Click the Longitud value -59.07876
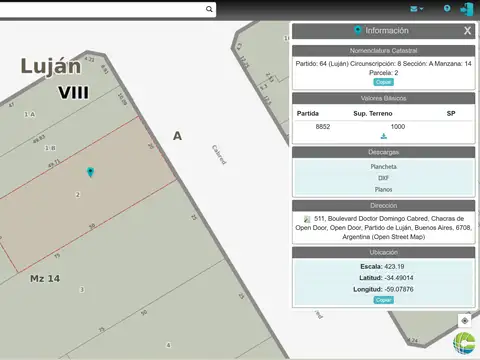 [399, 289]
